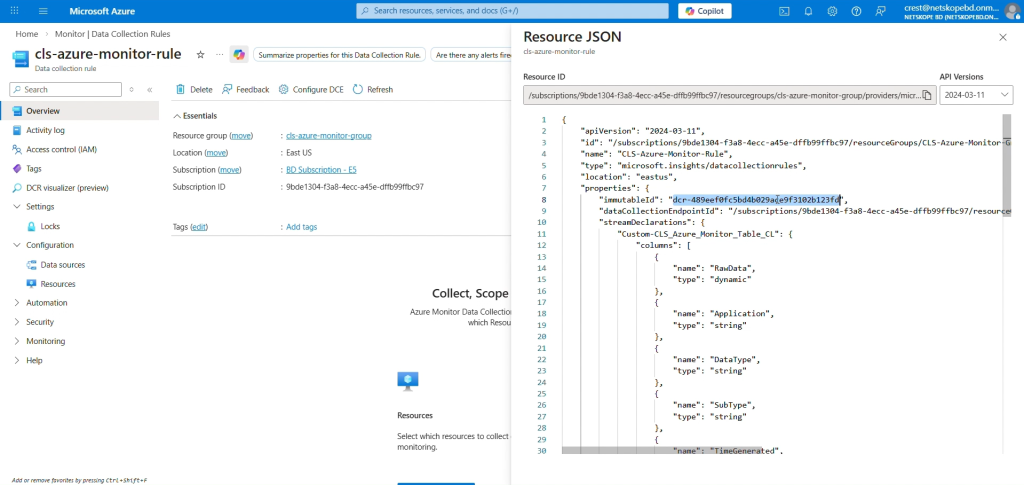Click Subscription ID value text
The image size is (1024, 485).
(355, 187)
